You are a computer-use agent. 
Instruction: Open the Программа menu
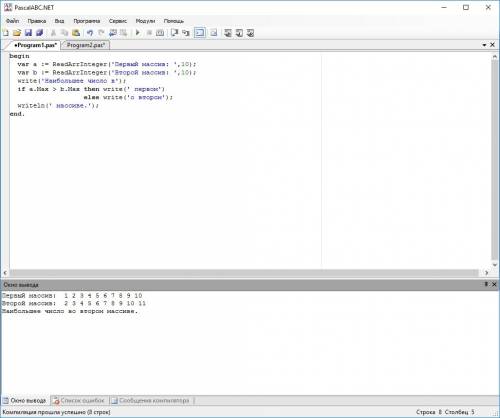87,21
